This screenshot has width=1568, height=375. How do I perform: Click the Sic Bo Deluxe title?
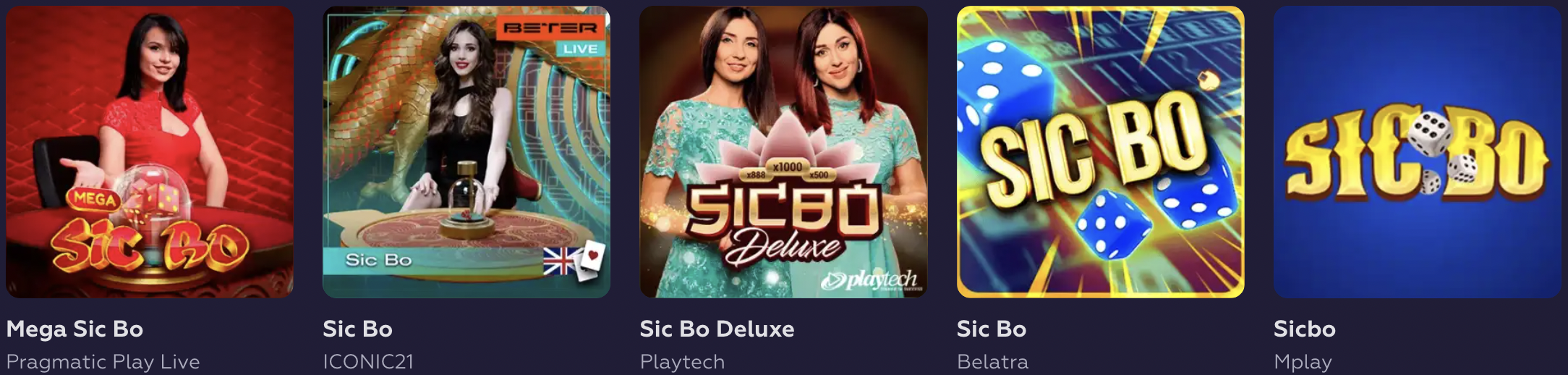coord(717,329)
